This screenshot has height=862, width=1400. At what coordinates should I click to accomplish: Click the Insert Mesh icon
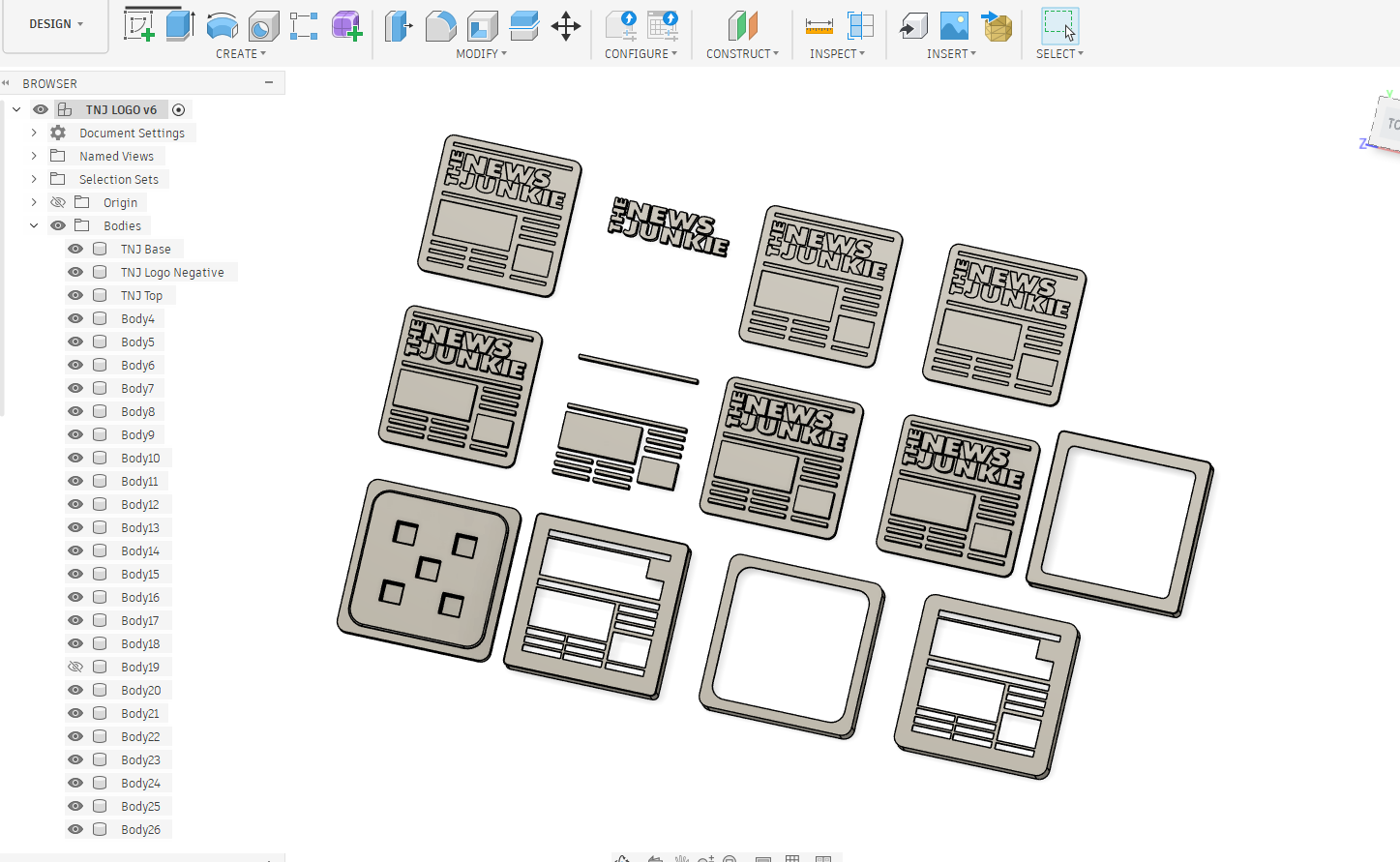pyautogui.click(x=997, y=25)
